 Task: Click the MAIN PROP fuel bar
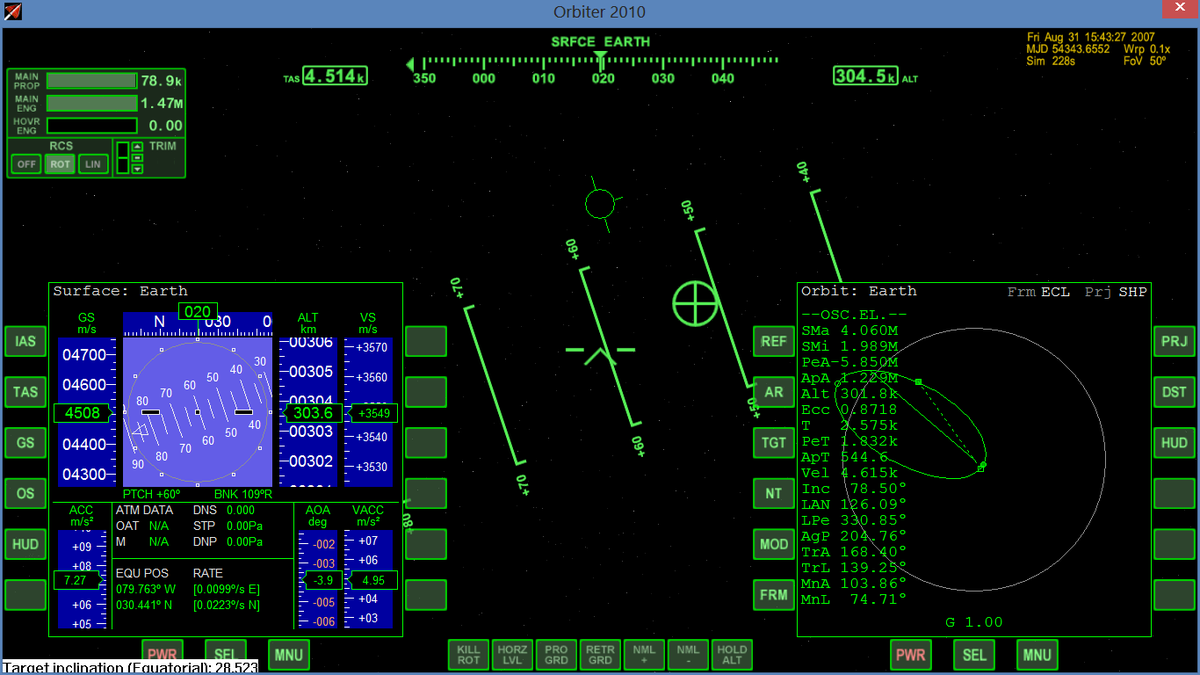coord(92,81)
